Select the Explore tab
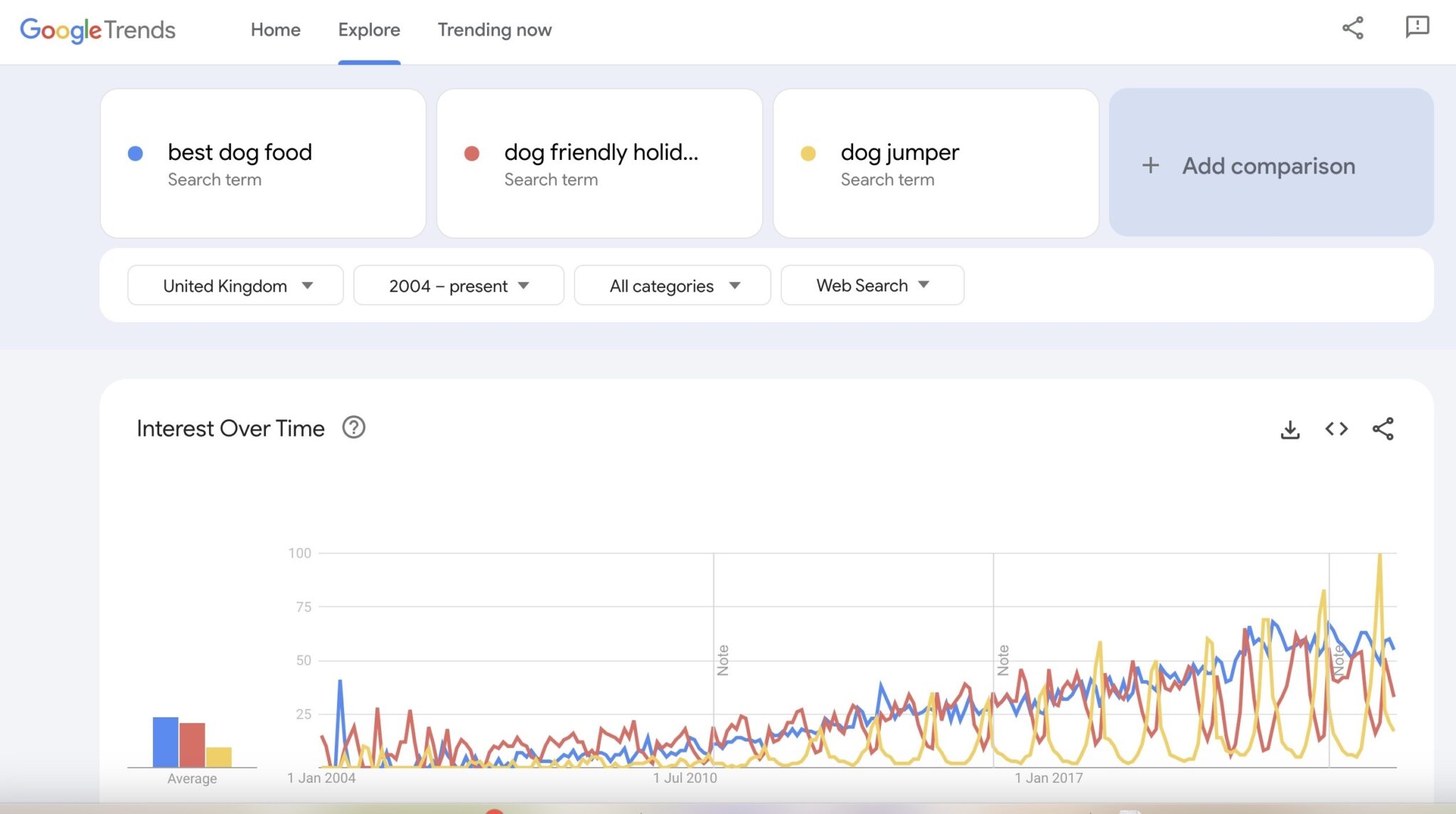This screenshot has height=814, width=1456. click(369, 30)
